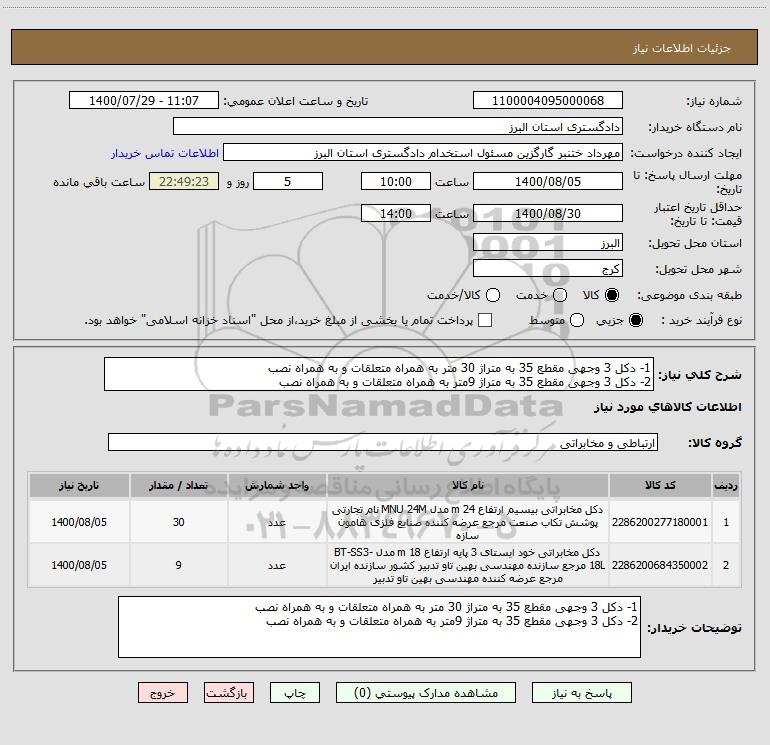
Task: Open اطلاعات تماس خریدار link
Action: coord(165,153)
